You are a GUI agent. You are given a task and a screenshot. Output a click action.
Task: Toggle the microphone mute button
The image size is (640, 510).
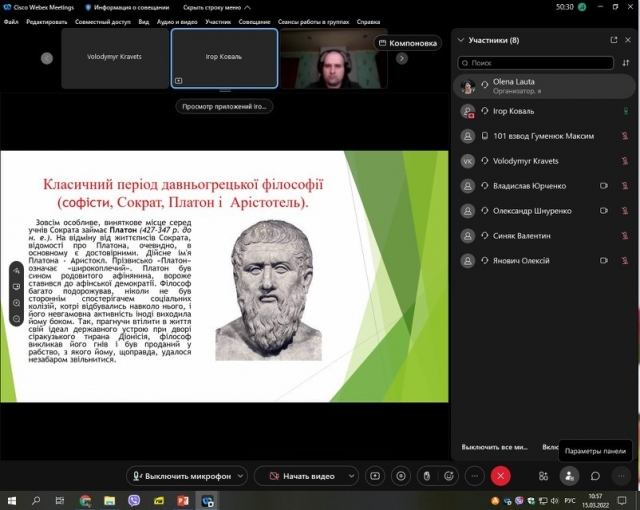182,476
